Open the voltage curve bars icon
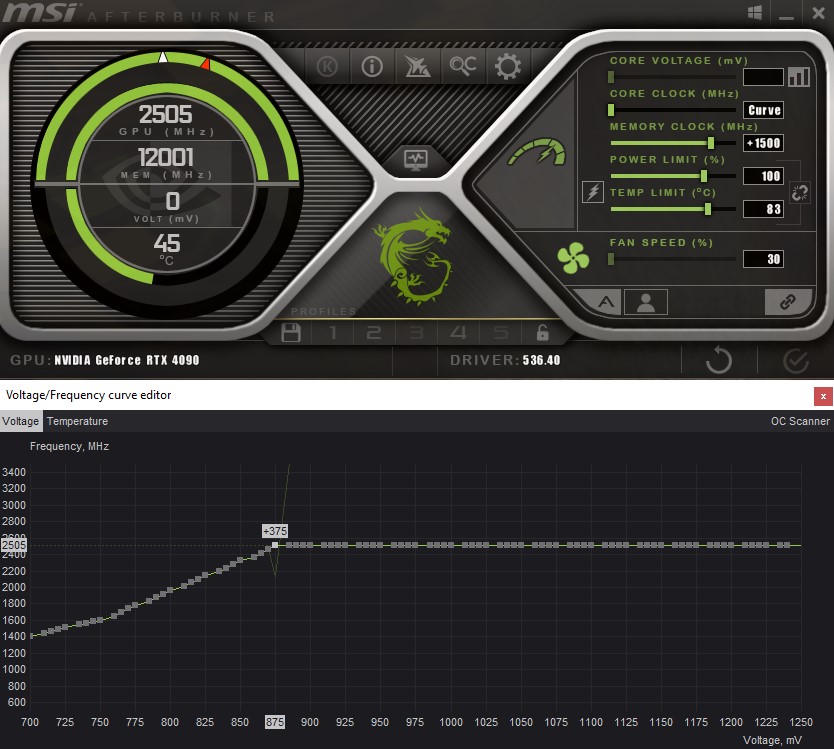The height and width of the screenshot is (749, 834). (x=799, y=77)
